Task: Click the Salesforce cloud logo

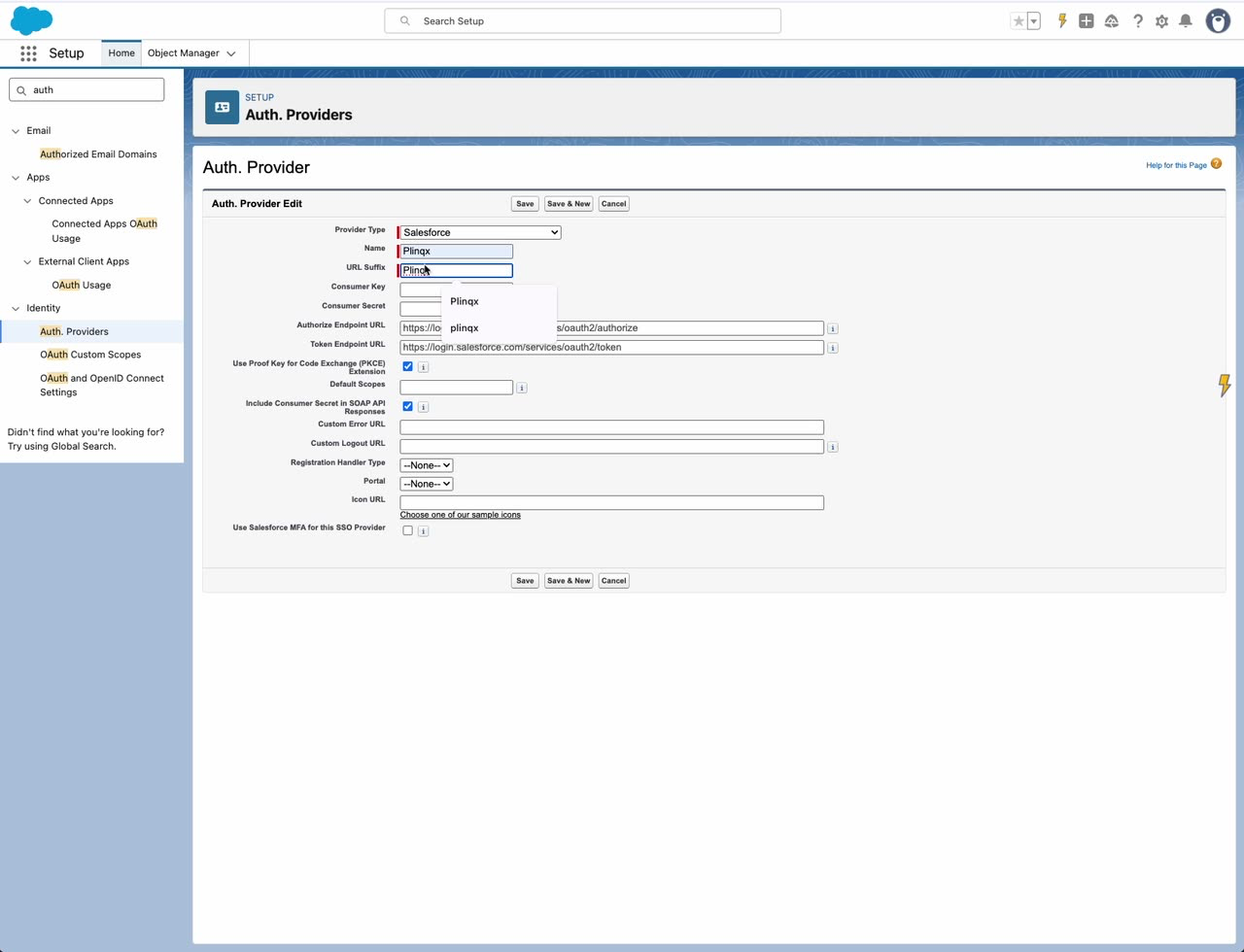Action: coord(31,20)
